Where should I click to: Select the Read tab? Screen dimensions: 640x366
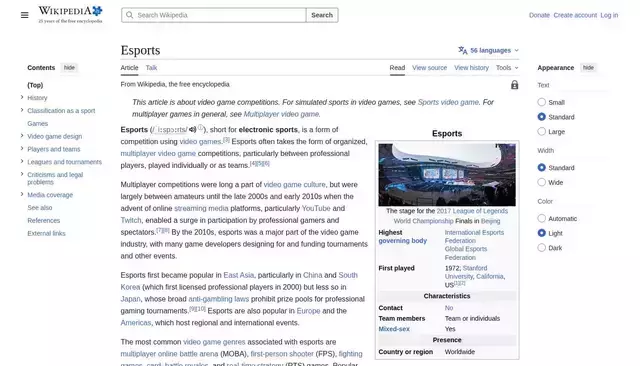click(397, 68)
